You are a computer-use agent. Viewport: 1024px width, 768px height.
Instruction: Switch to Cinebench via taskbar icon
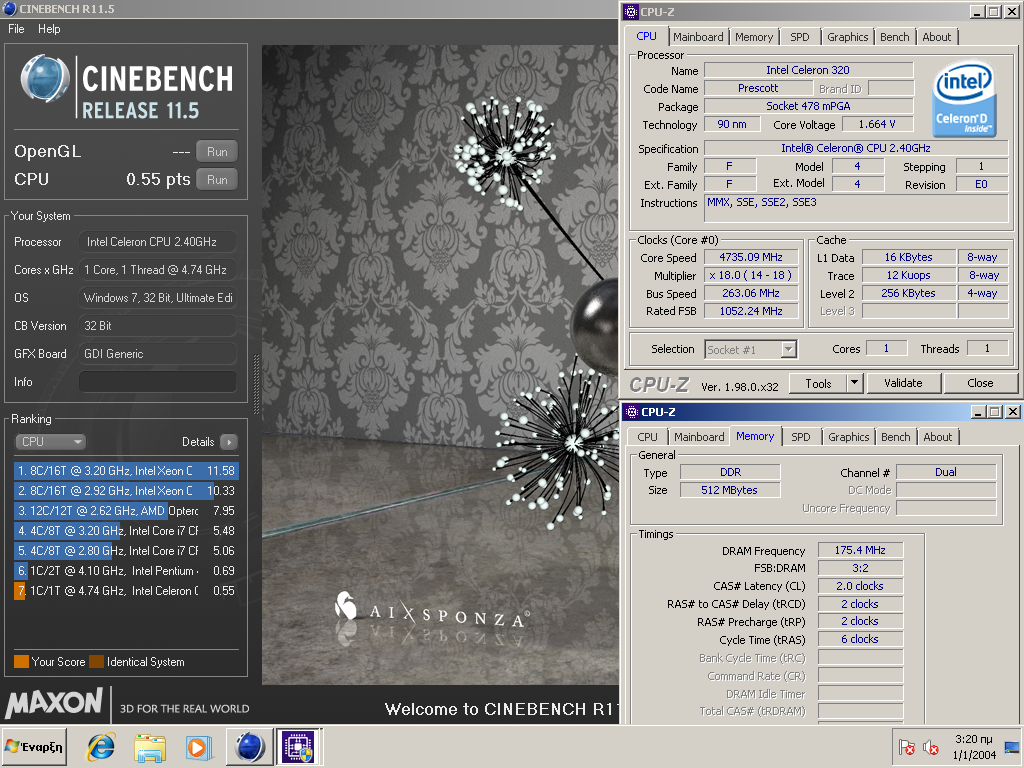(x=249, y=746)
